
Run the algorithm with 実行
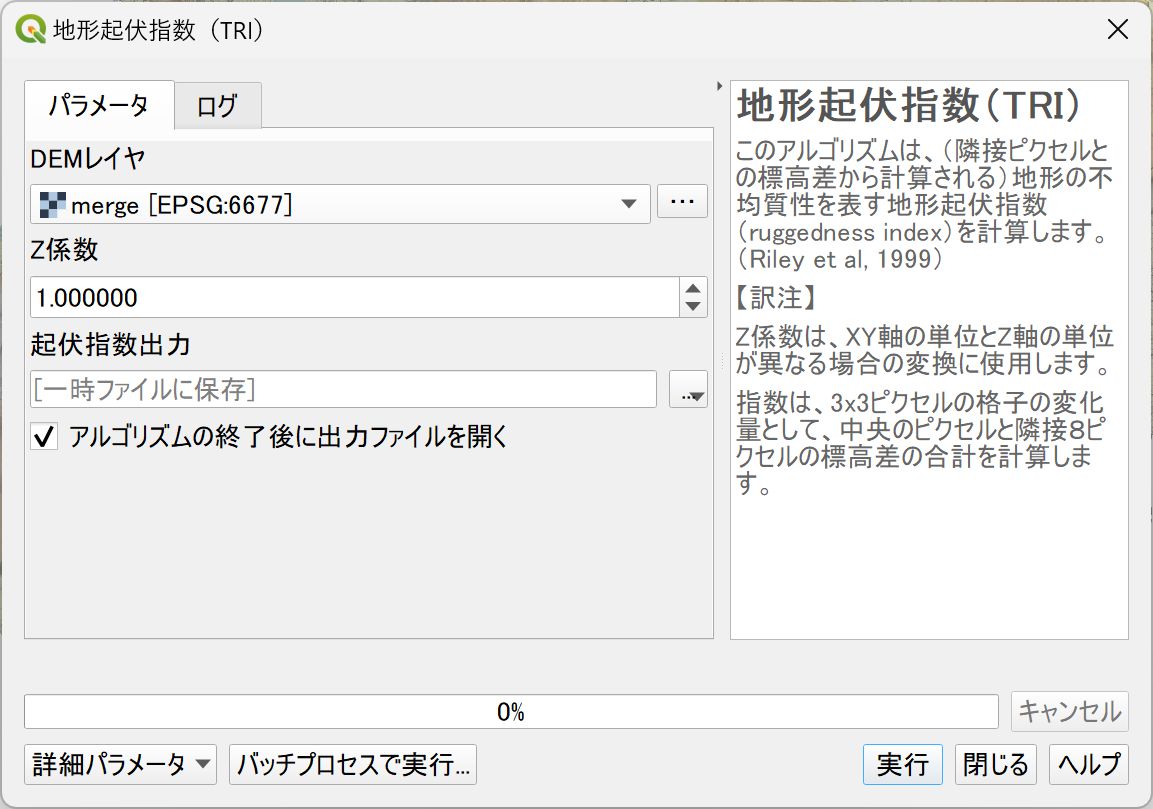click(x=902, y=764)
